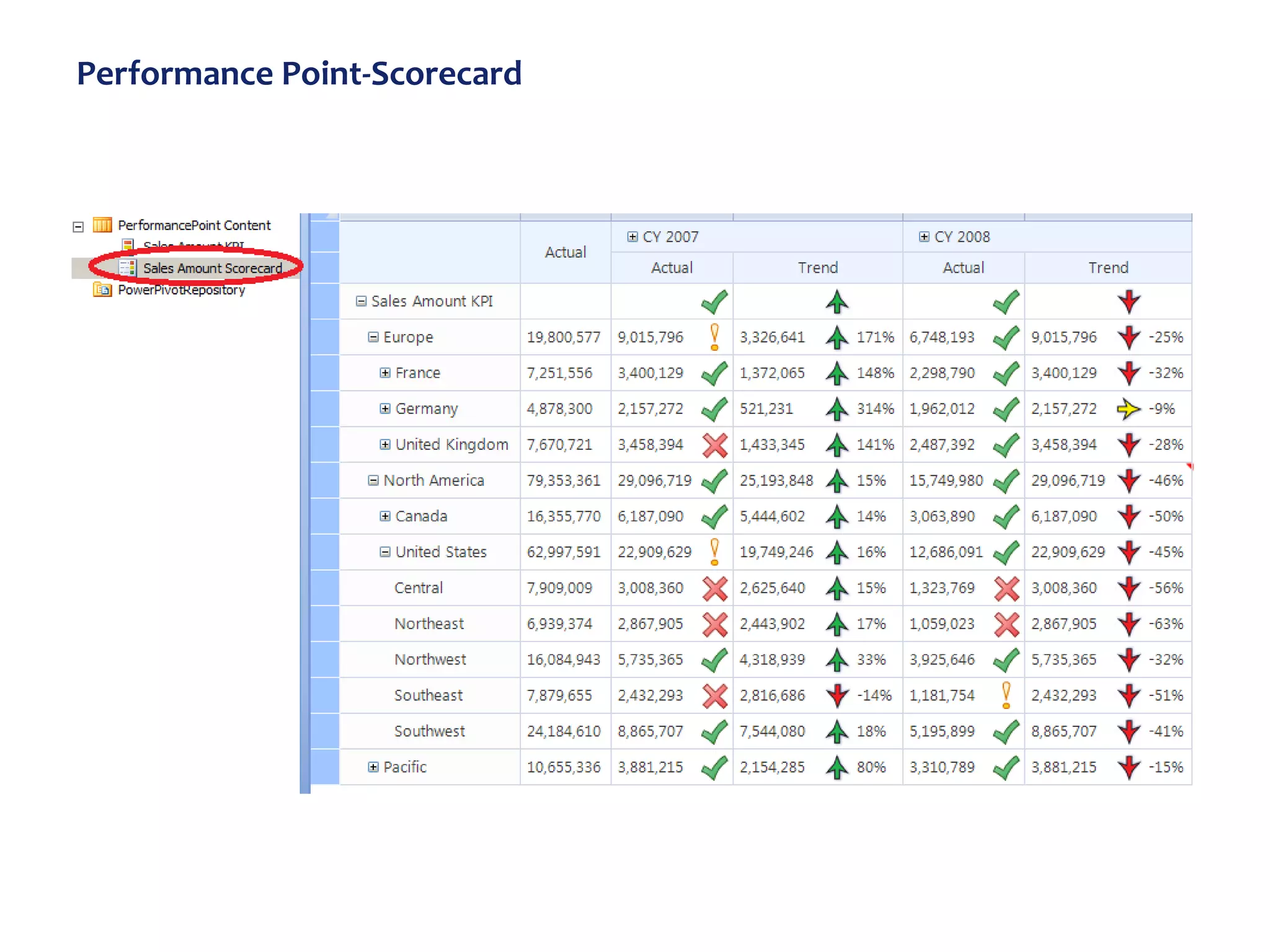This screenshot has width=1270, height=952.
Task: Click Southwest total value 24,184,610
Action: 564,731
